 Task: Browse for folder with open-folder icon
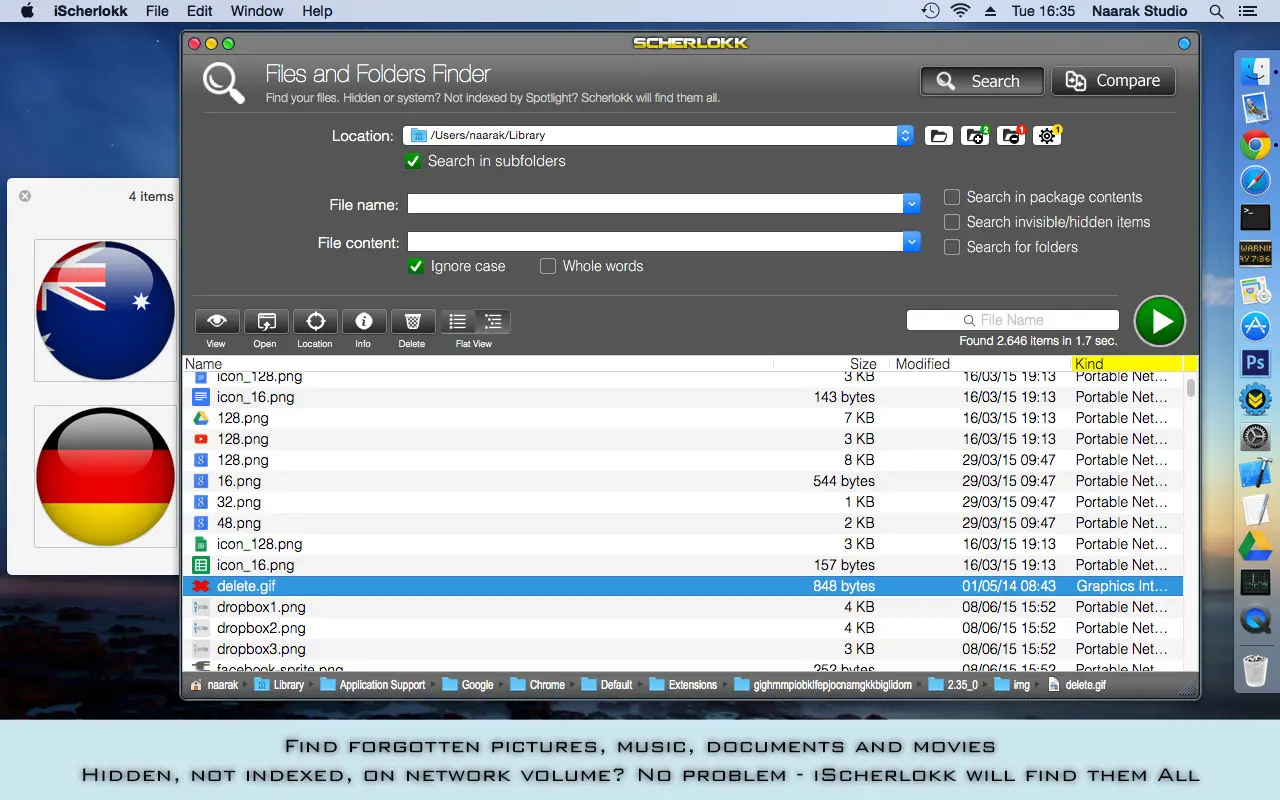938,136
